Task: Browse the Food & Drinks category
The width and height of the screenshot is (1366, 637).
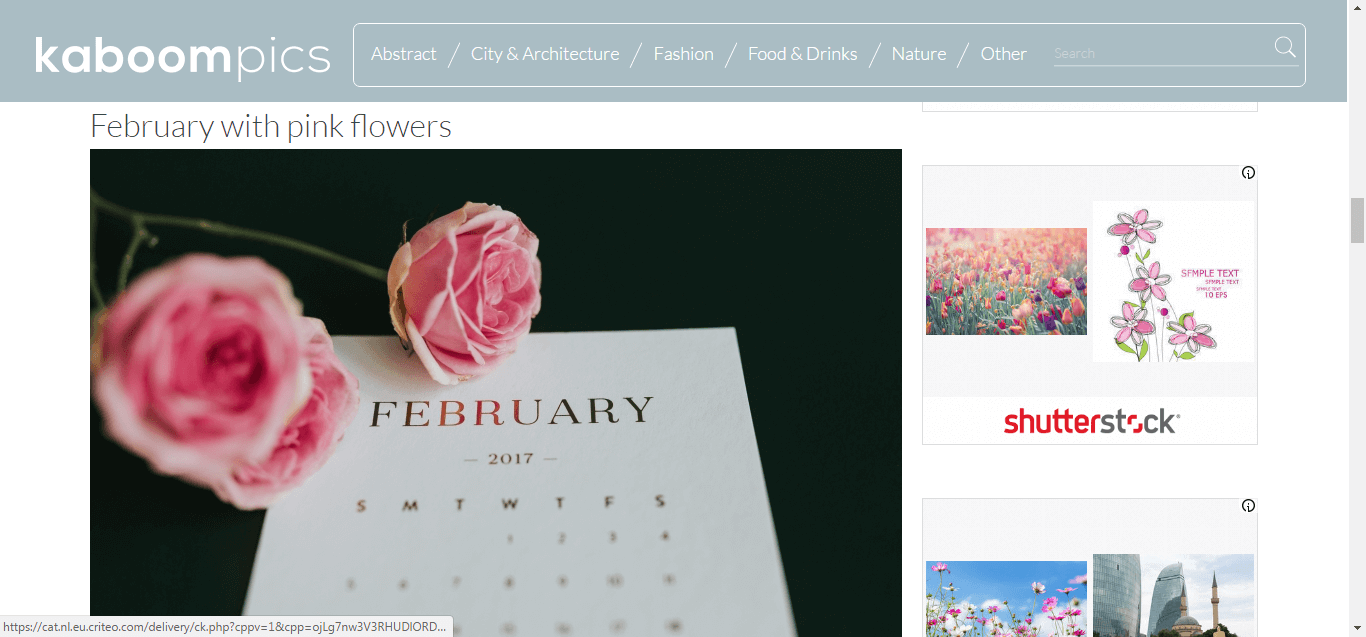Action: point(803,54)
